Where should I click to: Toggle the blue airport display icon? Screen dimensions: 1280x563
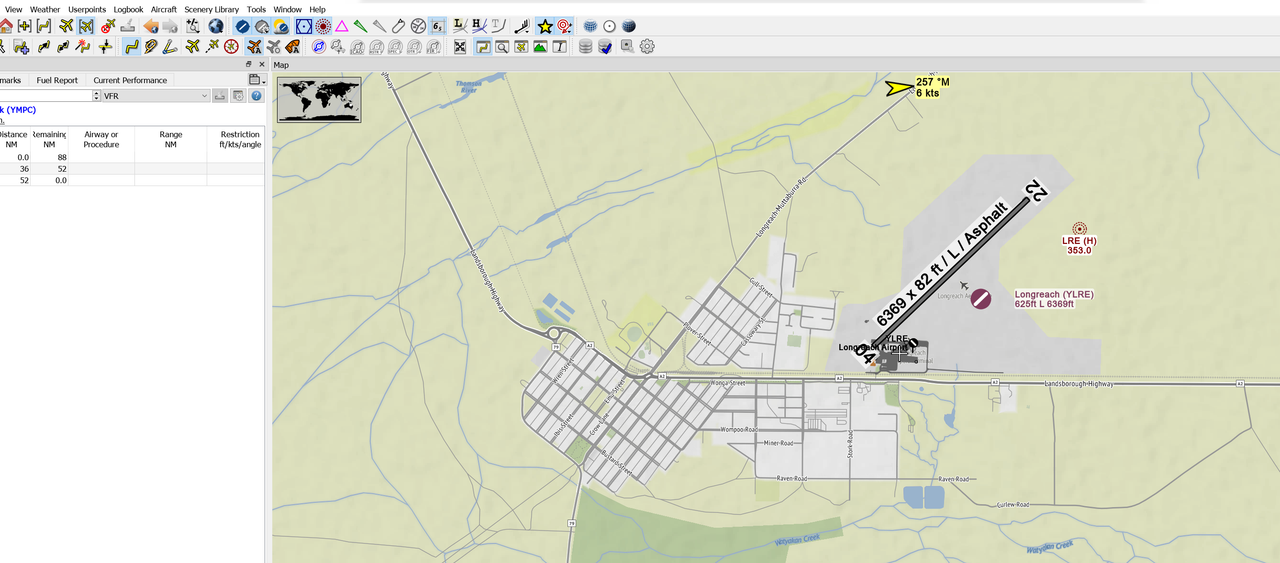pyautogui.click(x=242, y=26)
